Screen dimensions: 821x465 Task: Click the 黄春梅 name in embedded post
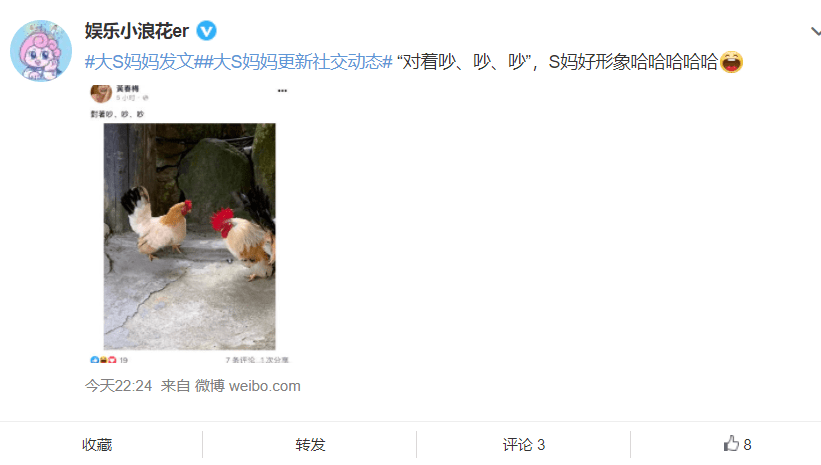[128, 89]
